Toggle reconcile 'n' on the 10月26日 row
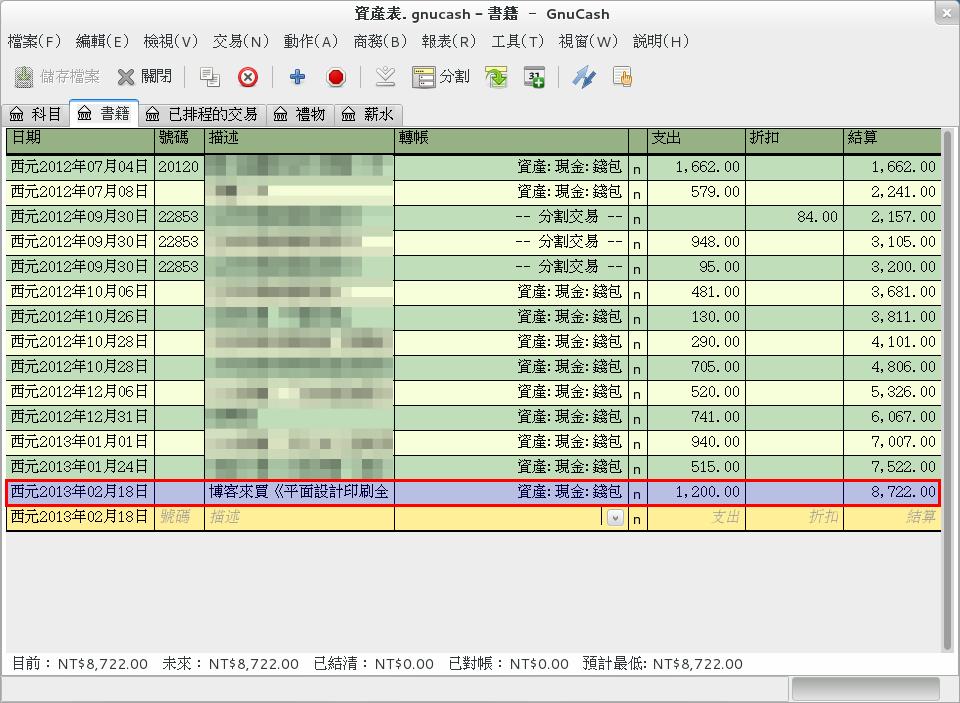Viewport: 960px width, 703px height. pyautogui.click(x=637, y=318)
